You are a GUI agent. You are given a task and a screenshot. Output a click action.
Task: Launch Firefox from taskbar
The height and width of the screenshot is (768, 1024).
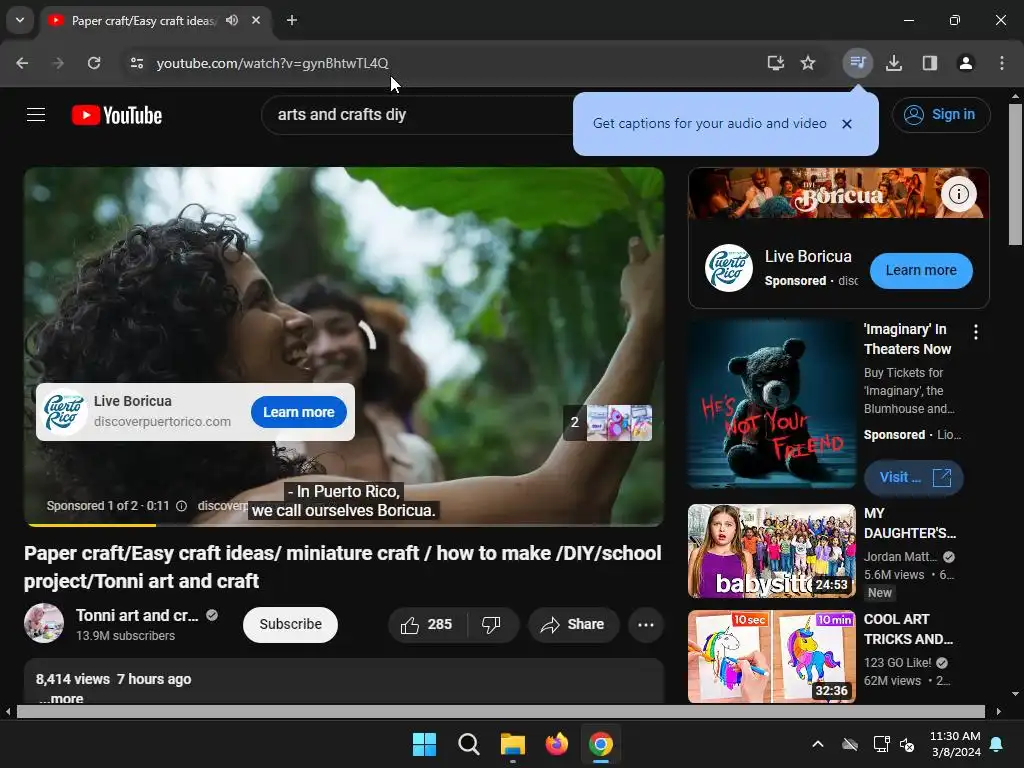coord(556,744)
